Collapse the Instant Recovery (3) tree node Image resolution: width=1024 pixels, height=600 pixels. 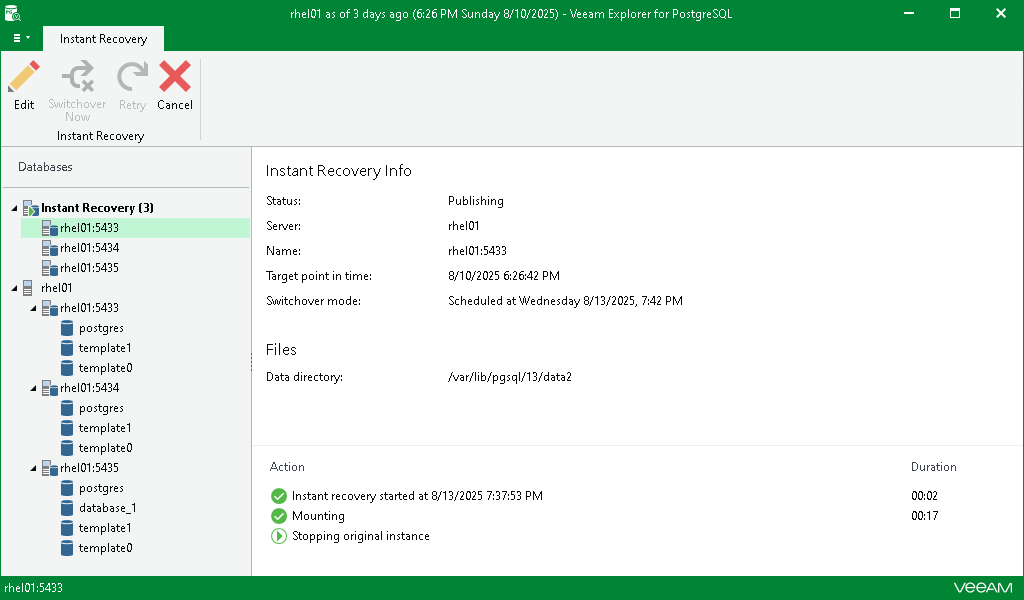click(x=14, y=208)
